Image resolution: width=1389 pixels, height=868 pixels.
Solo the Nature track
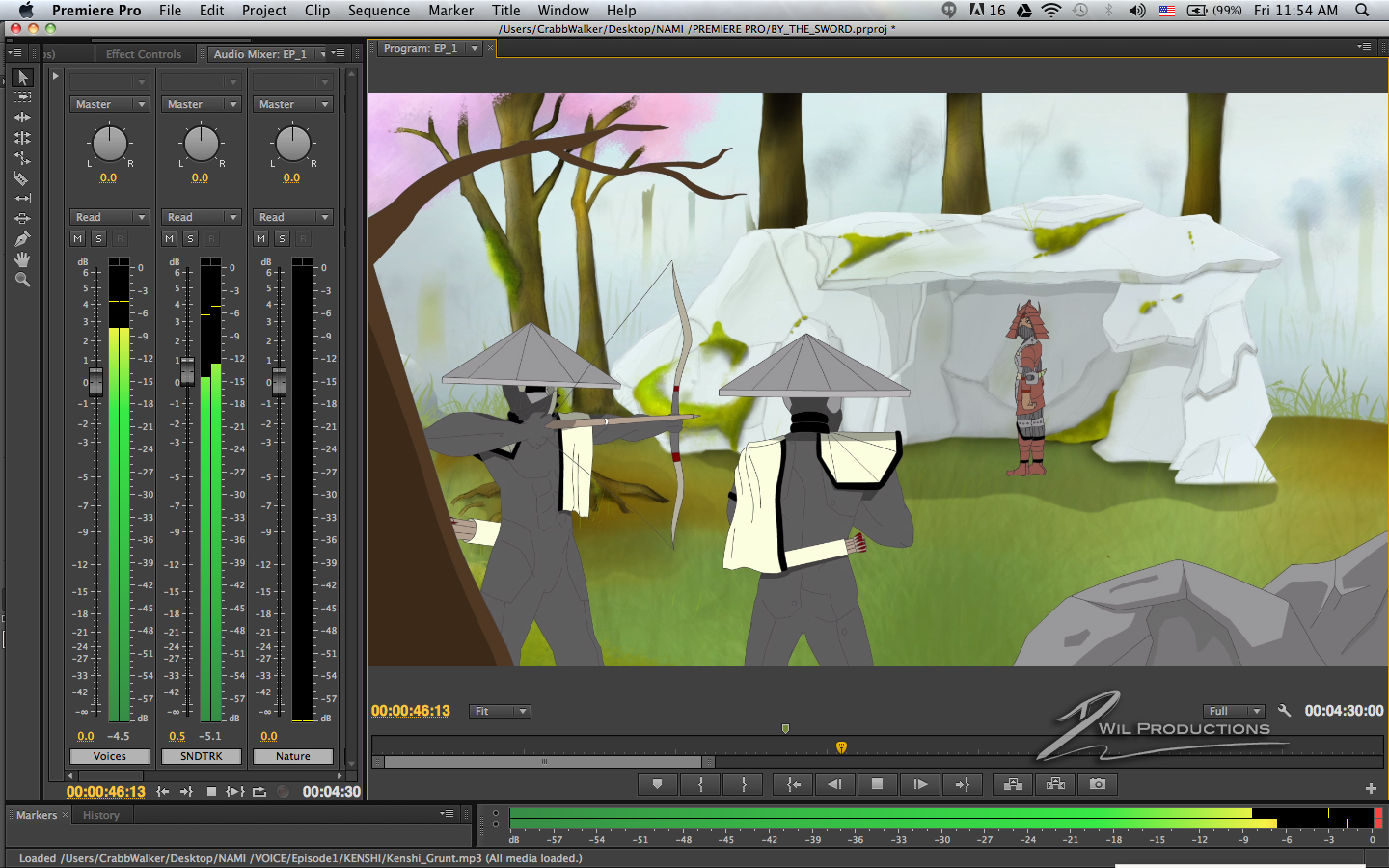(282, 238)
